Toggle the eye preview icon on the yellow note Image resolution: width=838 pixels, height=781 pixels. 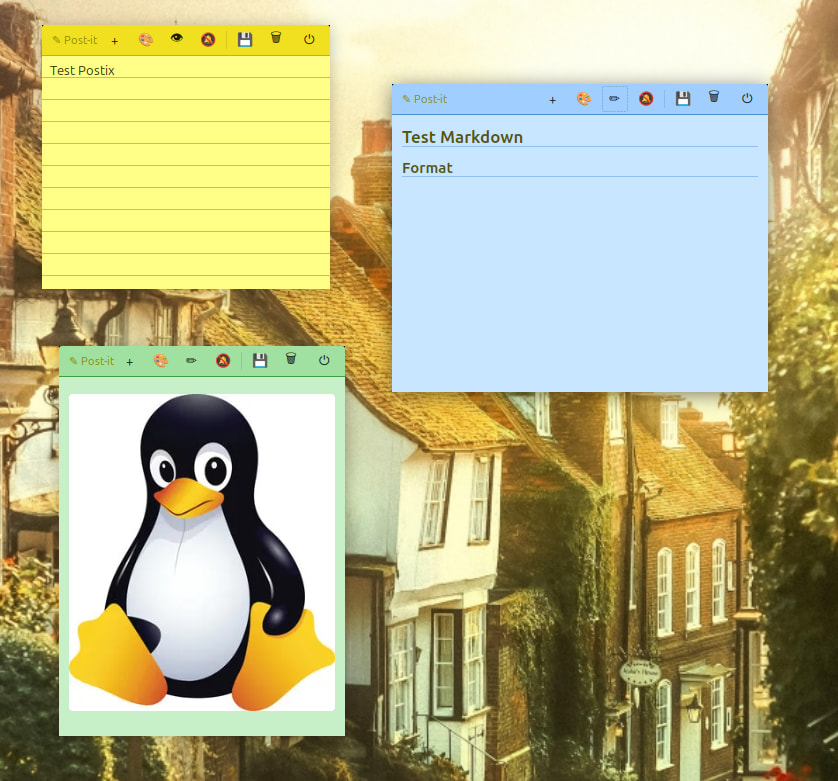(x=177, y=39)
